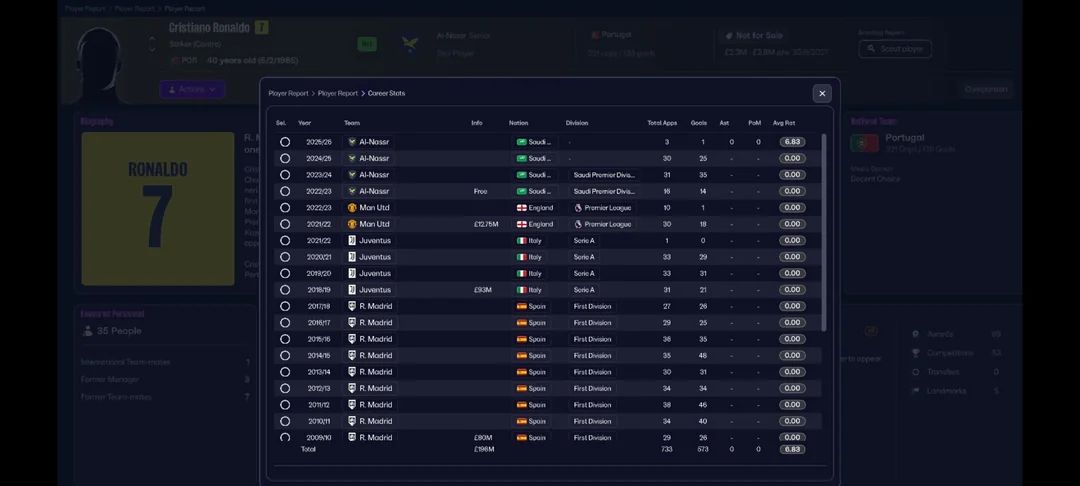Select the 2010/11 R. Madrid radio

284,421
